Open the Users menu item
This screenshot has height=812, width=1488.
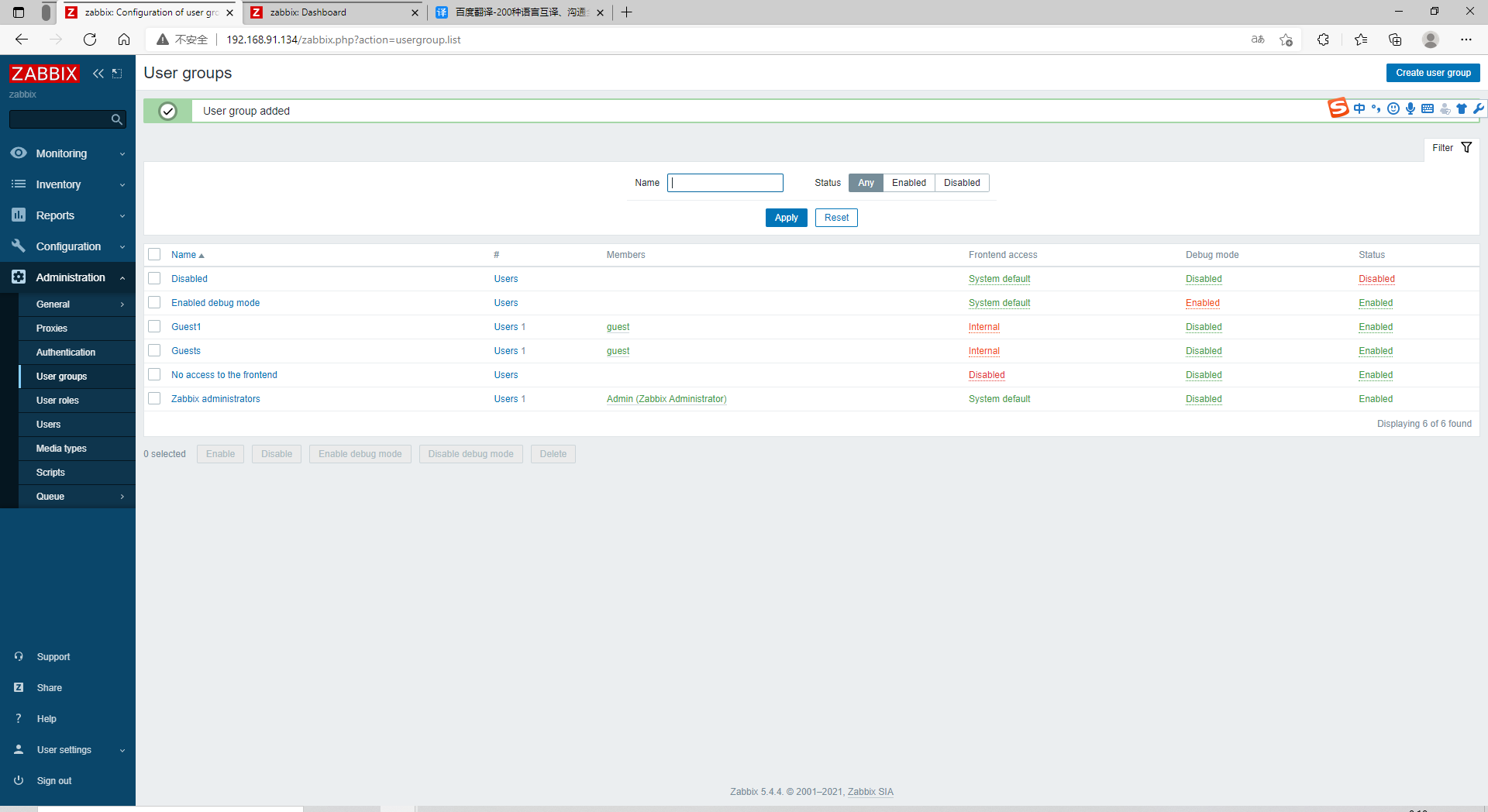tap(77, 425)
